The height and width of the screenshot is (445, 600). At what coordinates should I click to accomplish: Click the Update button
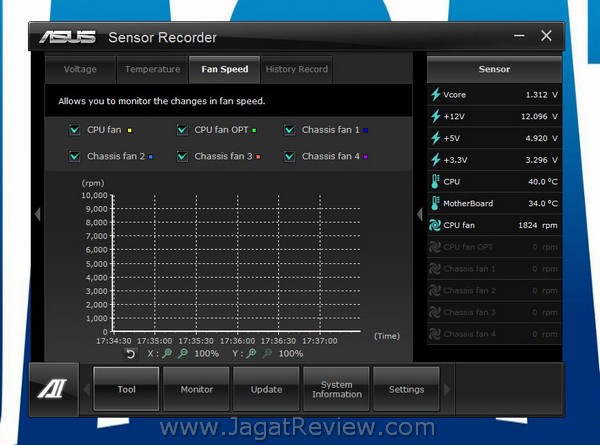(x=266, y=389)
